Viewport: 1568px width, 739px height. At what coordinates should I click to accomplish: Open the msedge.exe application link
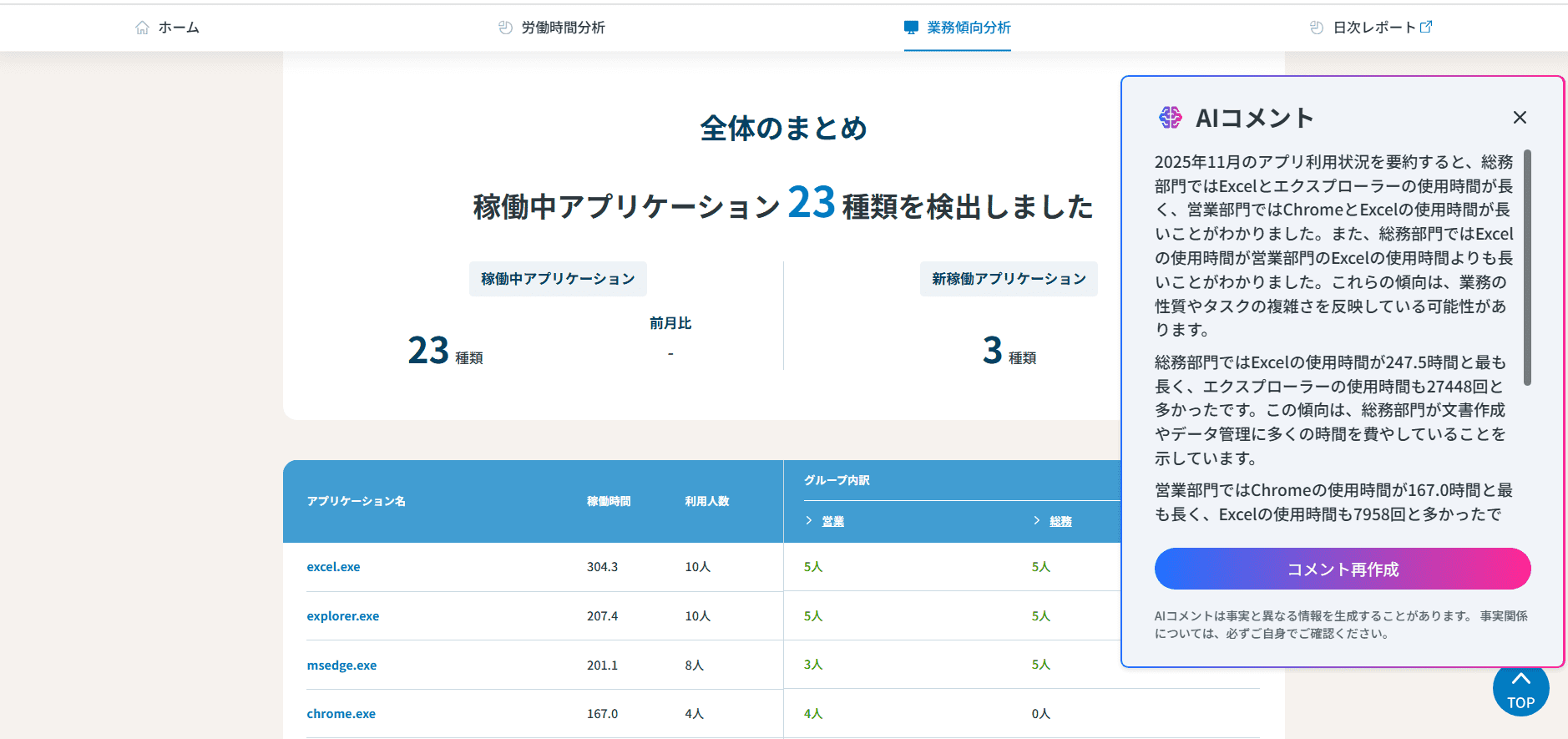tap(341, 666)
